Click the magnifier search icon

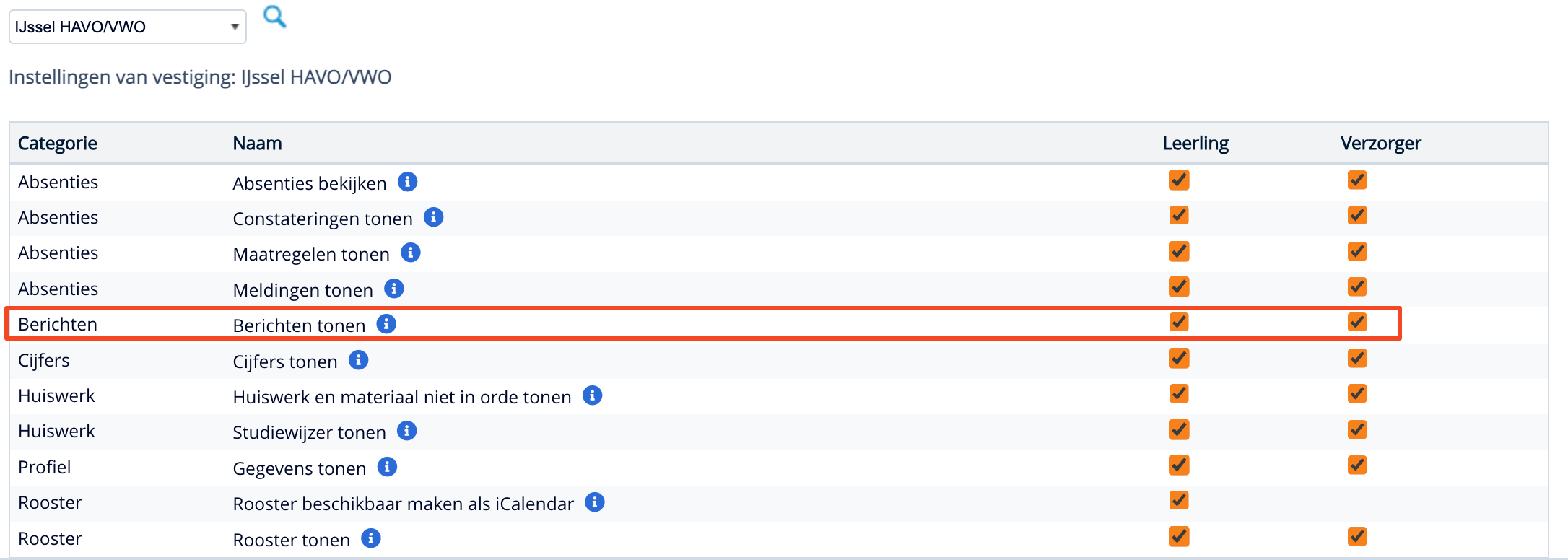pyautogui.click(x=274, y=16)
